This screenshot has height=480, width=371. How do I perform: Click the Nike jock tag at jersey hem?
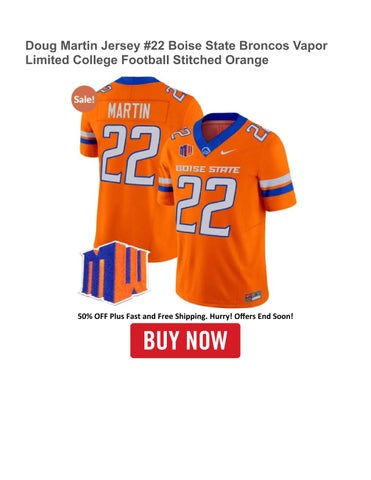point(253,296)
